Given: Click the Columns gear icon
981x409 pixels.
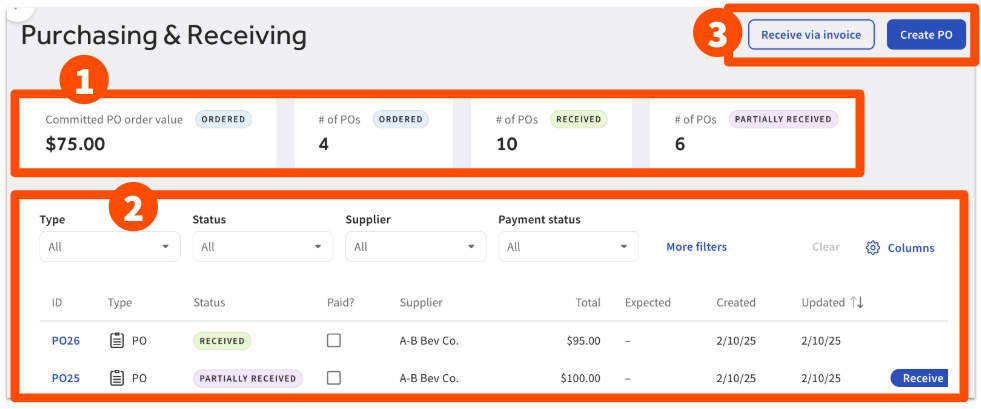Looking at the screenshot, I should tap(872, 248).
